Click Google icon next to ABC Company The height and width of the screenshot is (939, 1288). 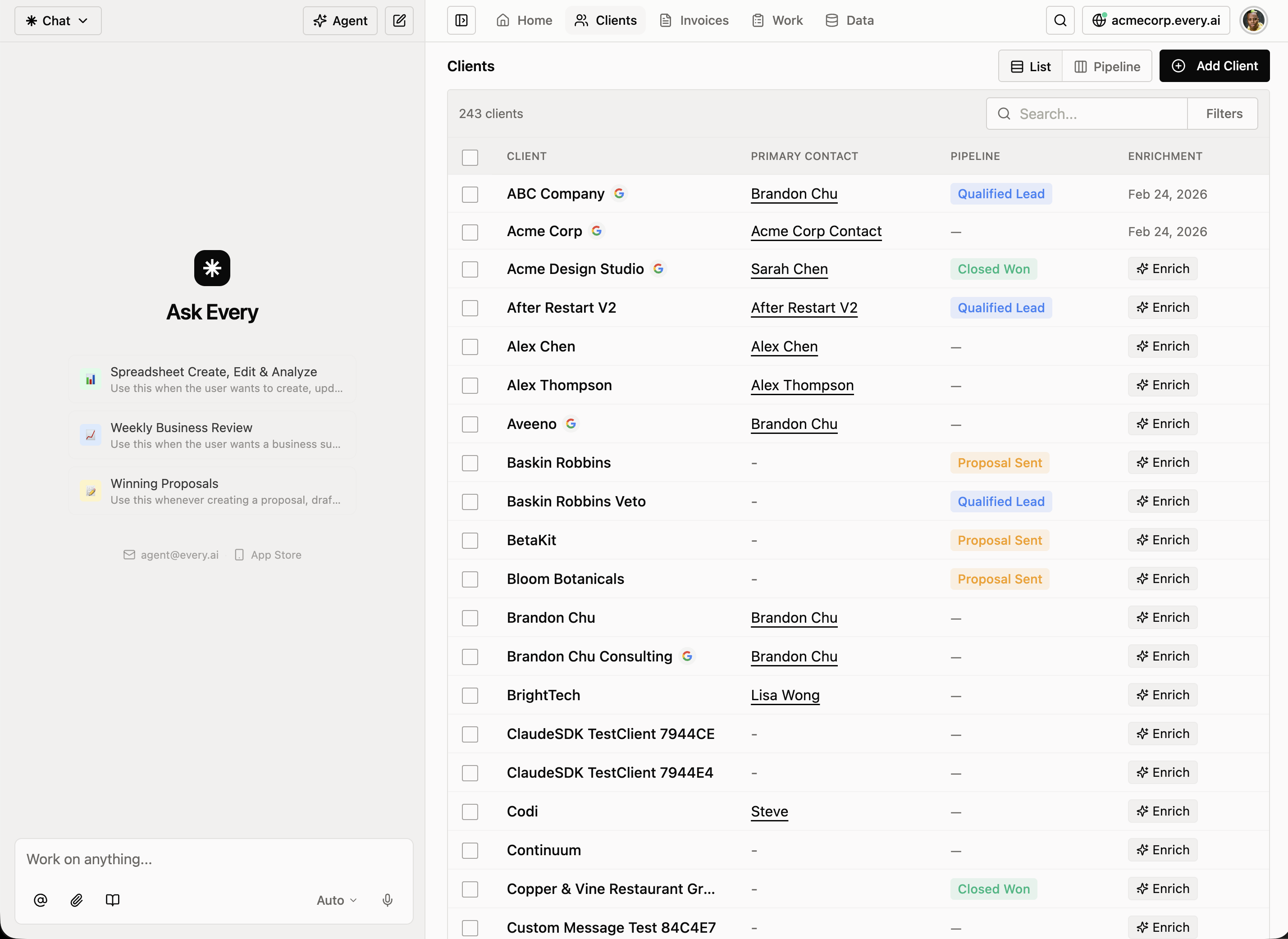tap(619, 193)
